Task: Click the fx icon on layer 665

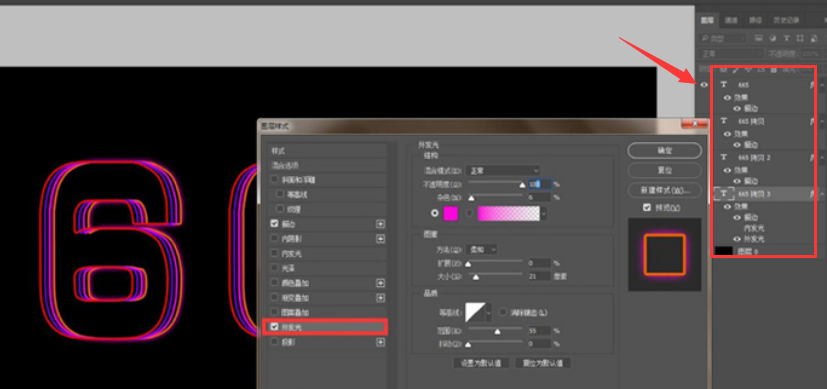Action: [x=812, y=84]
